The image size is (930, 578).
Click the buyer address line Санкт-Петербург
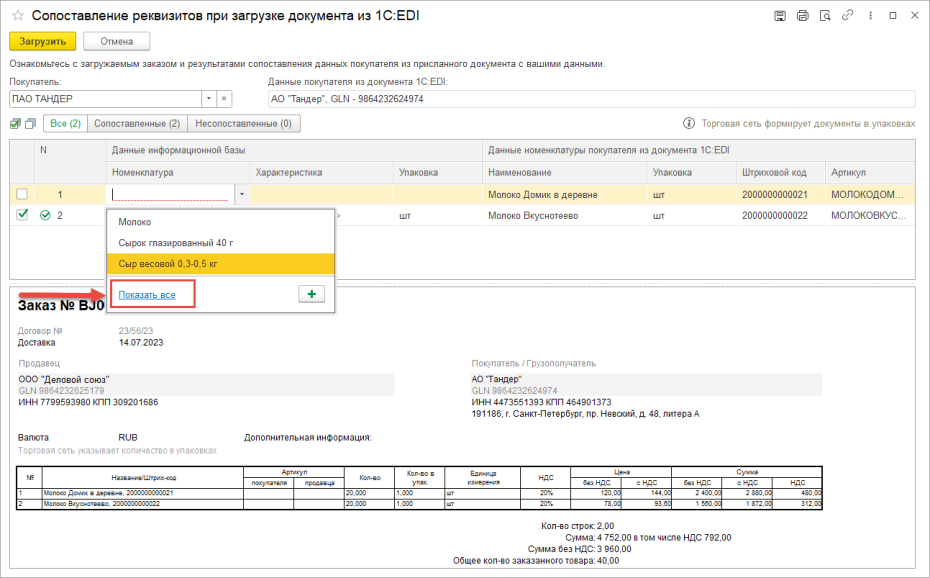point(585,414)
